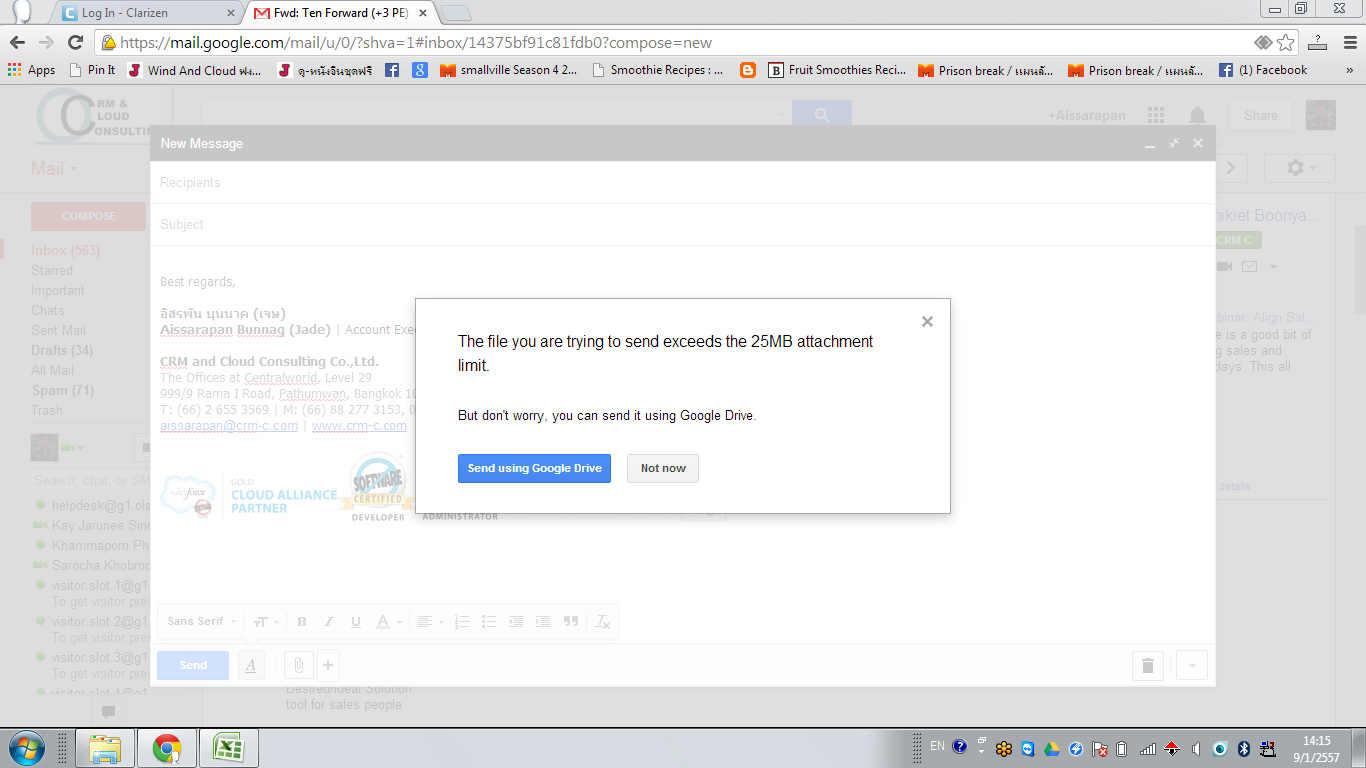This screenshot has height=768, width=1366.
Task: Toggle underline formatting in compose toolbar
Action: click(355, 621)
